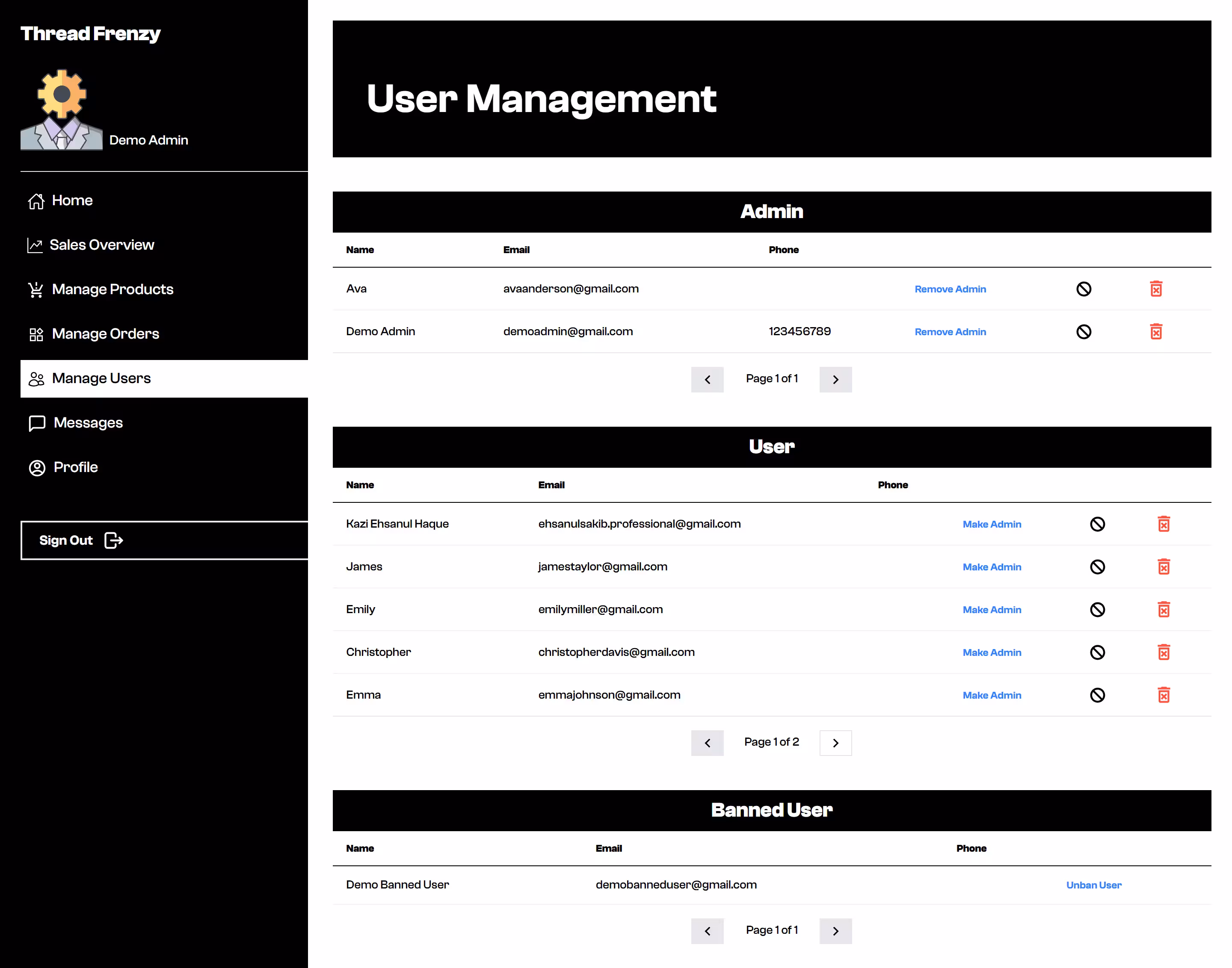Go to next page of User table
The height and width of the screenshot is (968, 1232).
pyautogui.click(x=835, y=743)
